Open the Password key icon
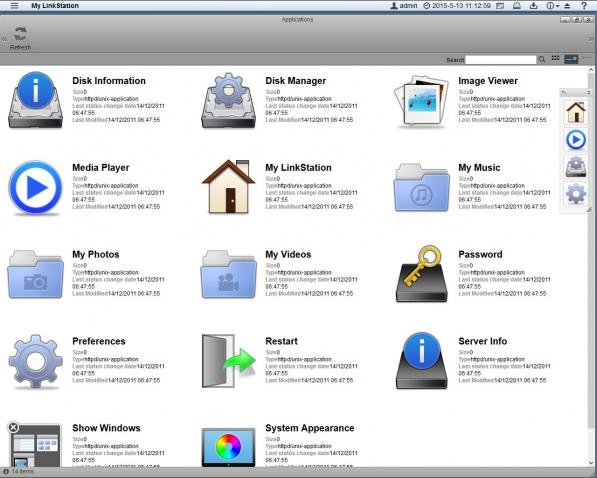 click(421, 274)
